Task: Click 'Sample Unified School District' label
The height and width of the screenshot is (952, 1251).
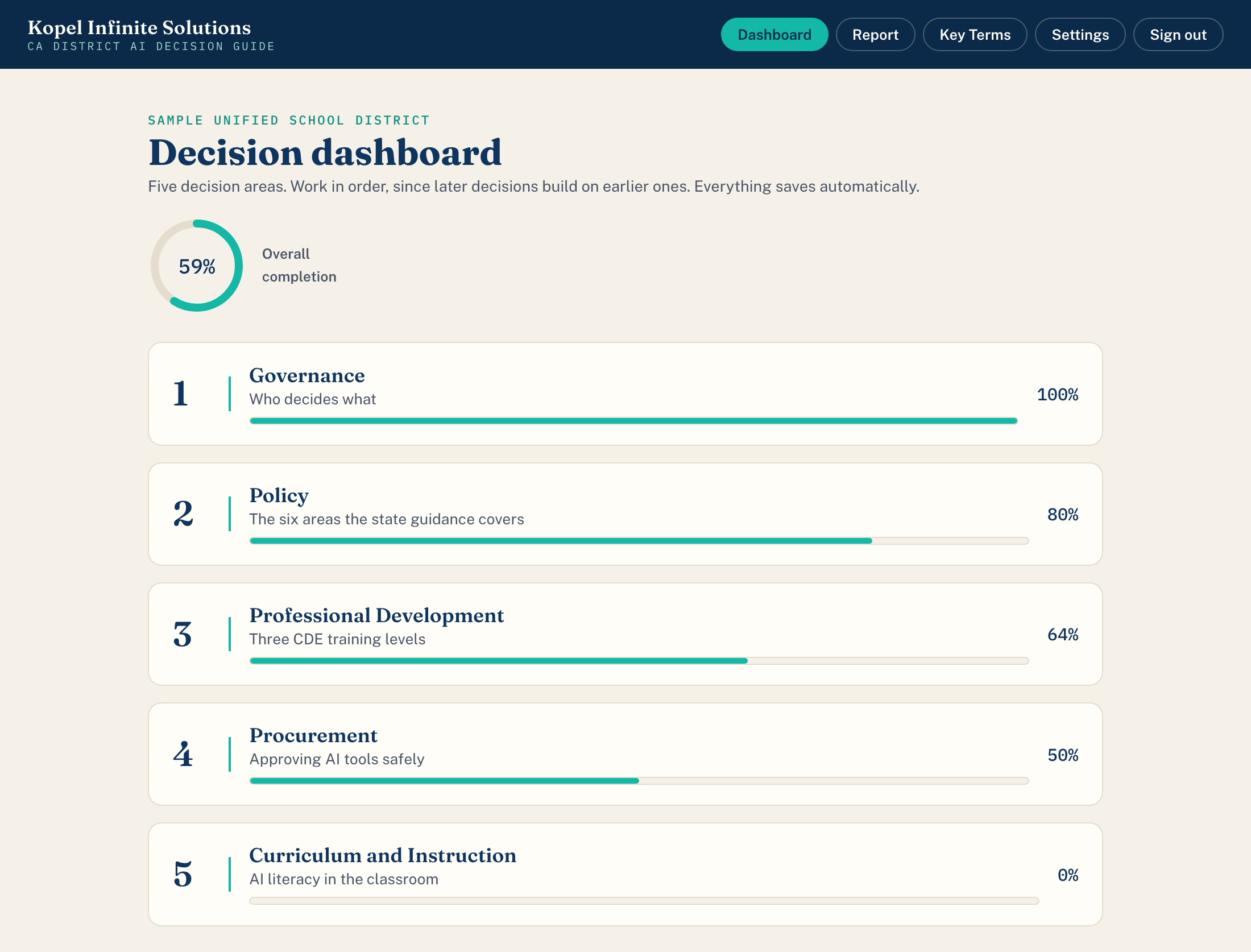Action: [289, 121]
